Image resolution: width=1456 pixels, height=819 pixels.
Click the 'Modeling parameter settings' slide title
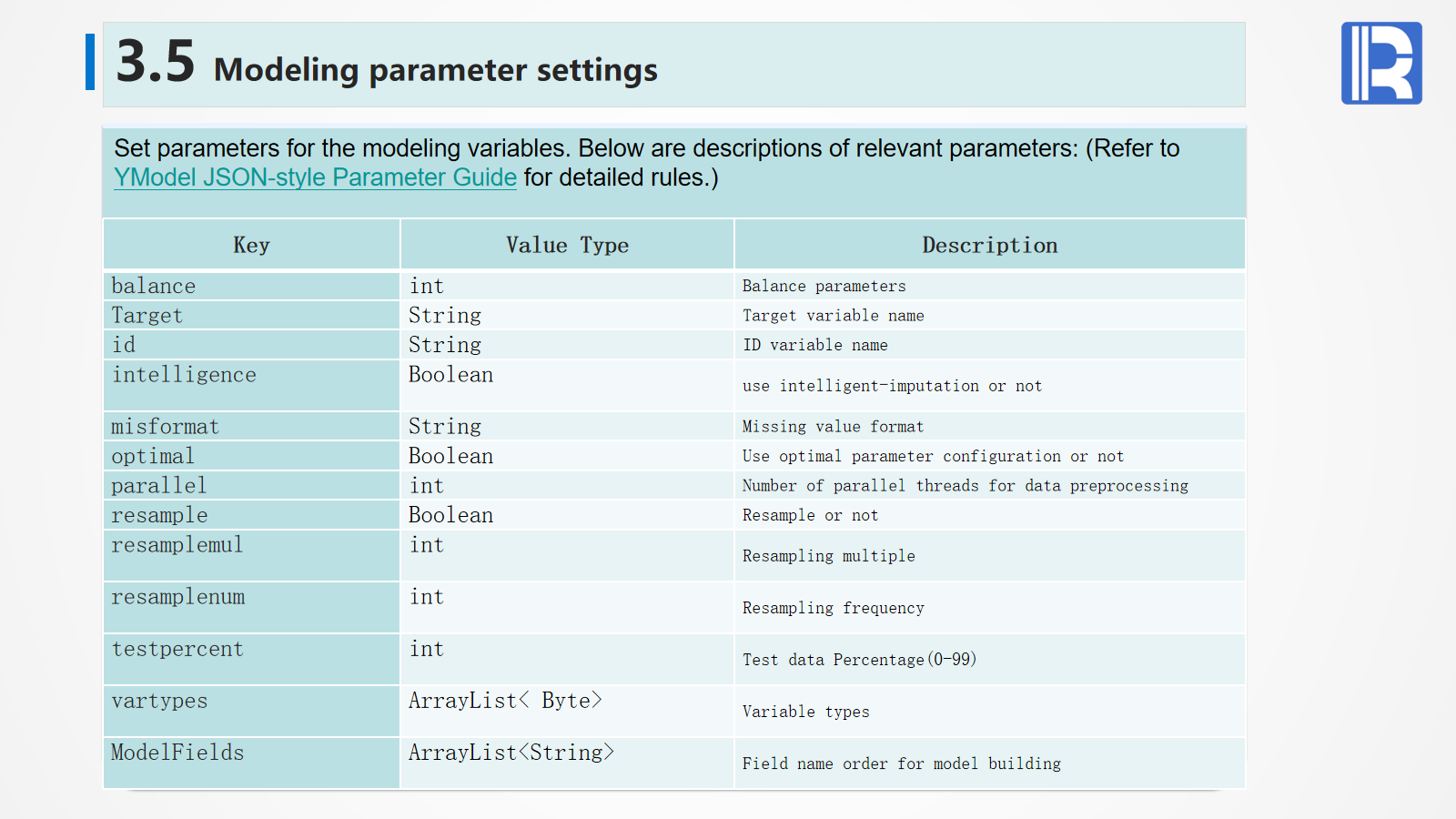click(435, 70)
